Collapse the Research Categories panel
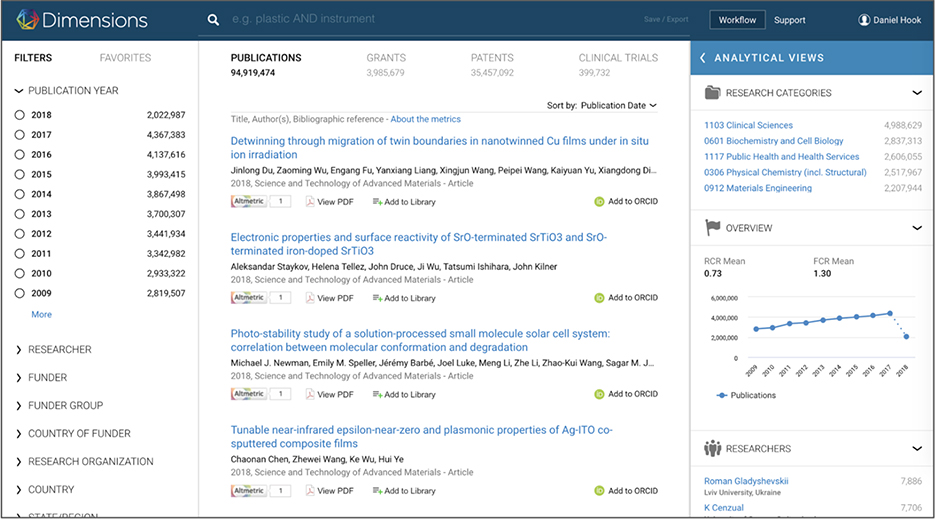This screenshot has height=519, width=939. 917,93
